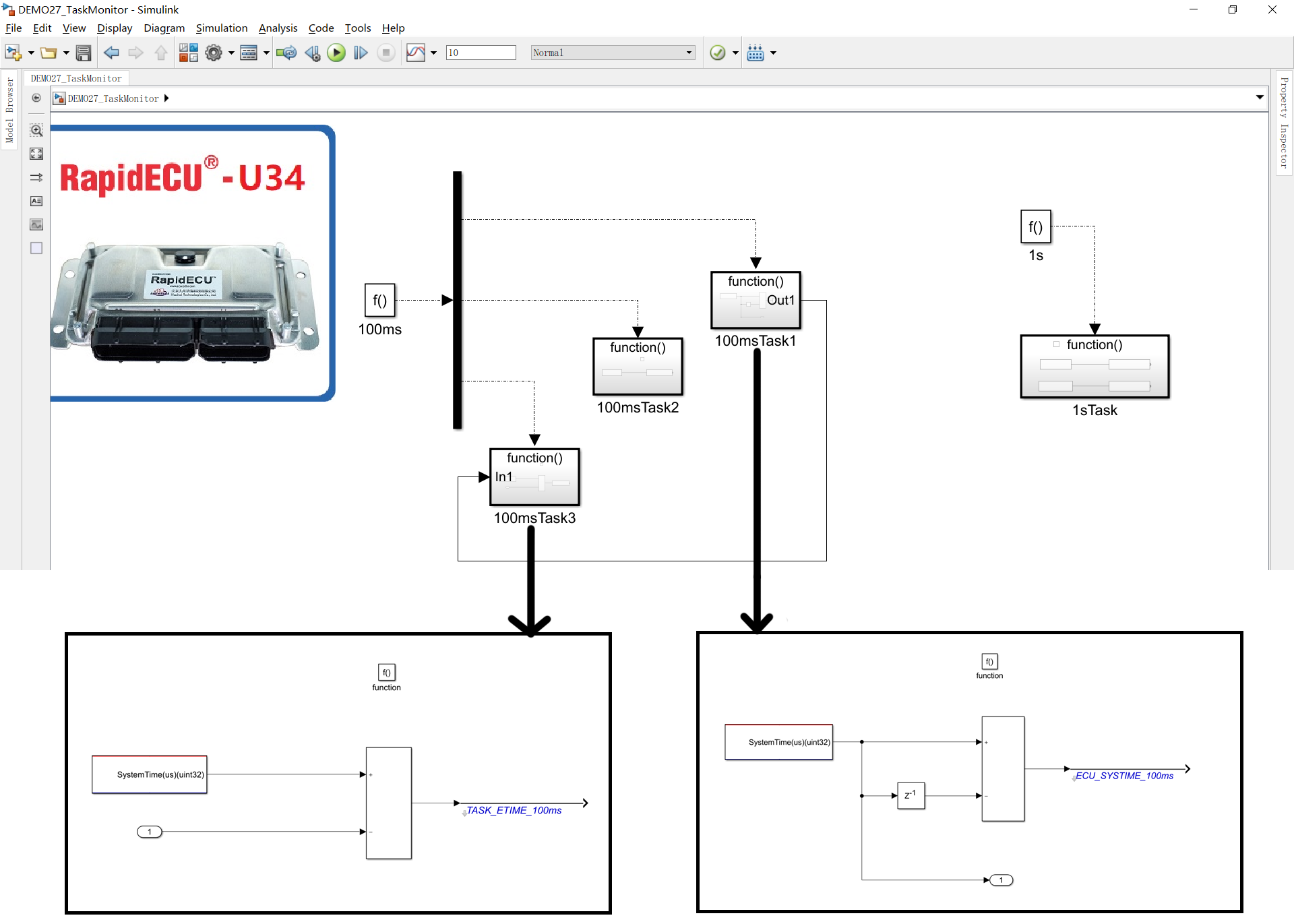This screenshot has width=1294, height=924.
Task: Open the Property Inspector side panel
Action: 1284,122
